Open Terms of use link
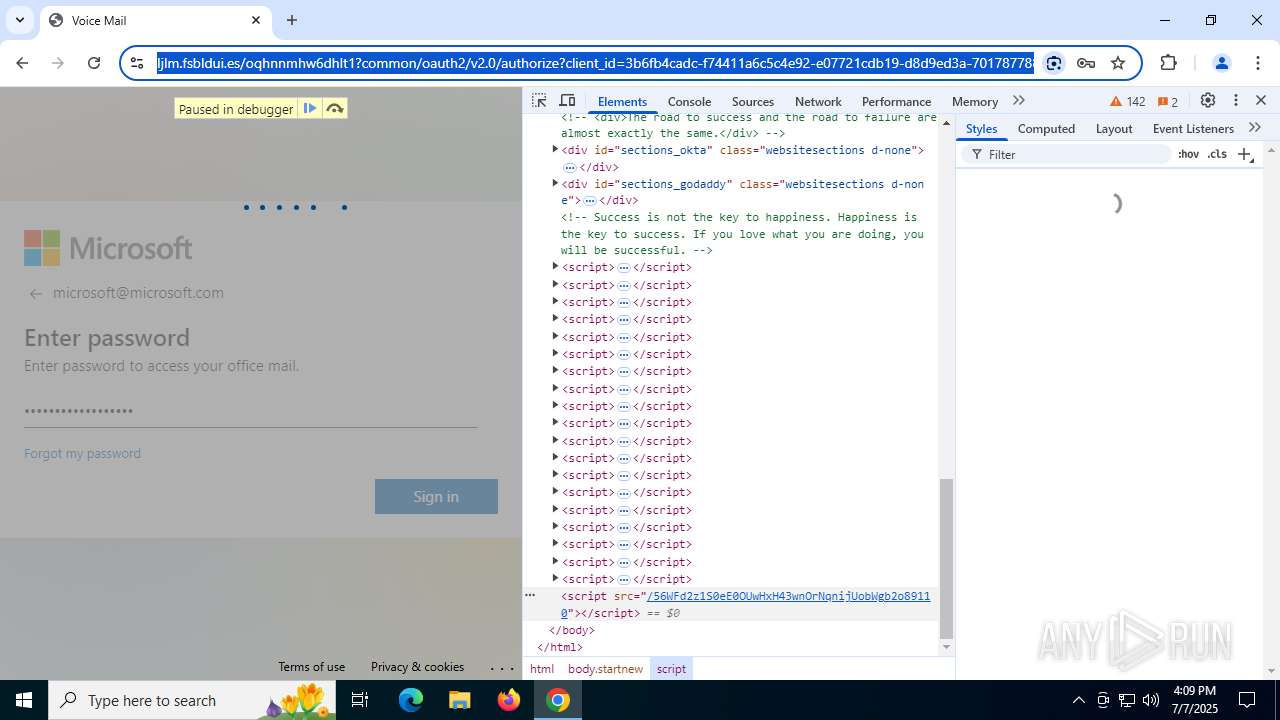This screenshot has width=1280, height=720. pyautogui.click(x=311, y=667)
